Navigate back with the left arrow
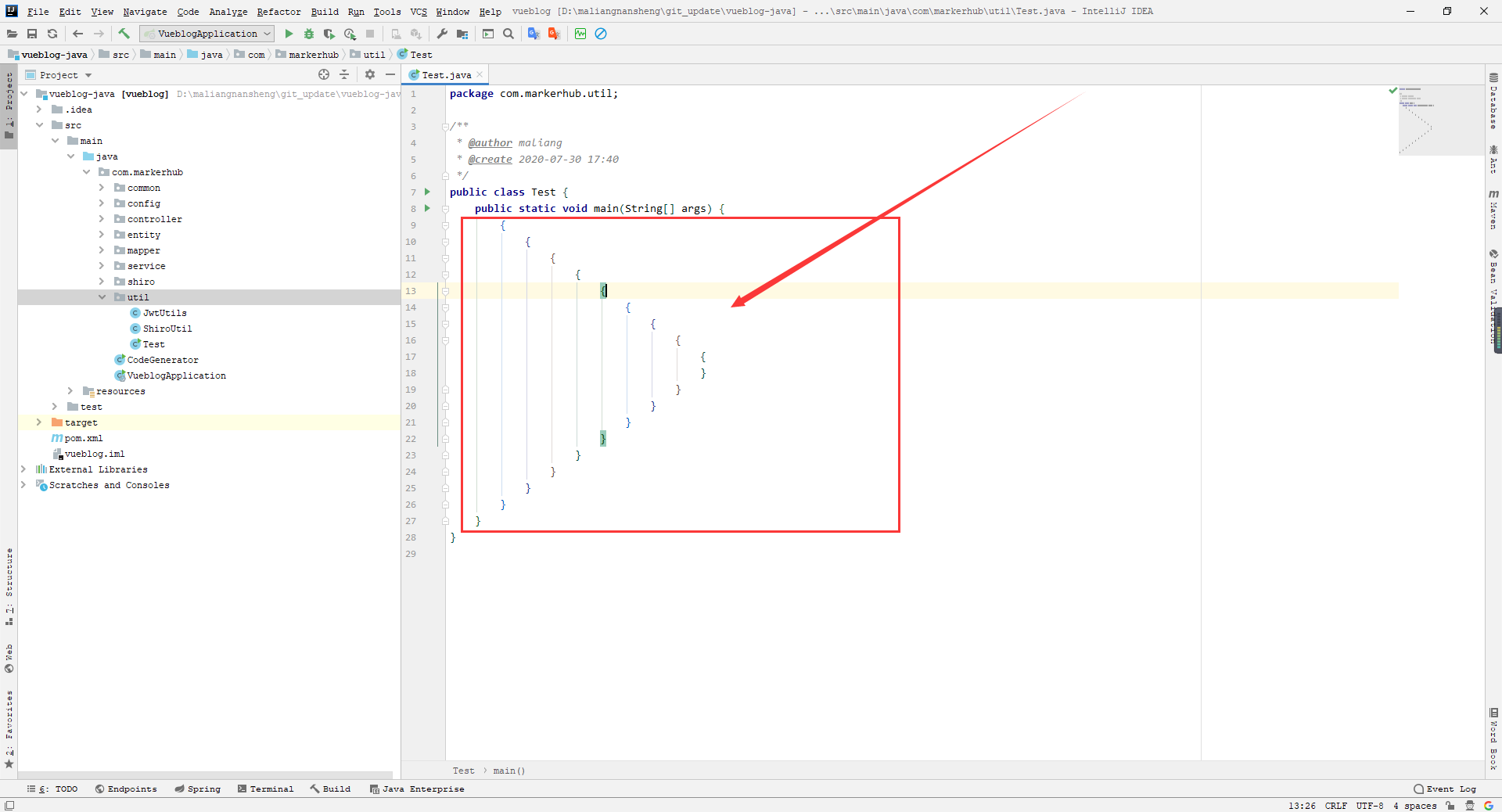Image resolution: width=1502 pixels, height=812 pixels. [x=77, y=34]
